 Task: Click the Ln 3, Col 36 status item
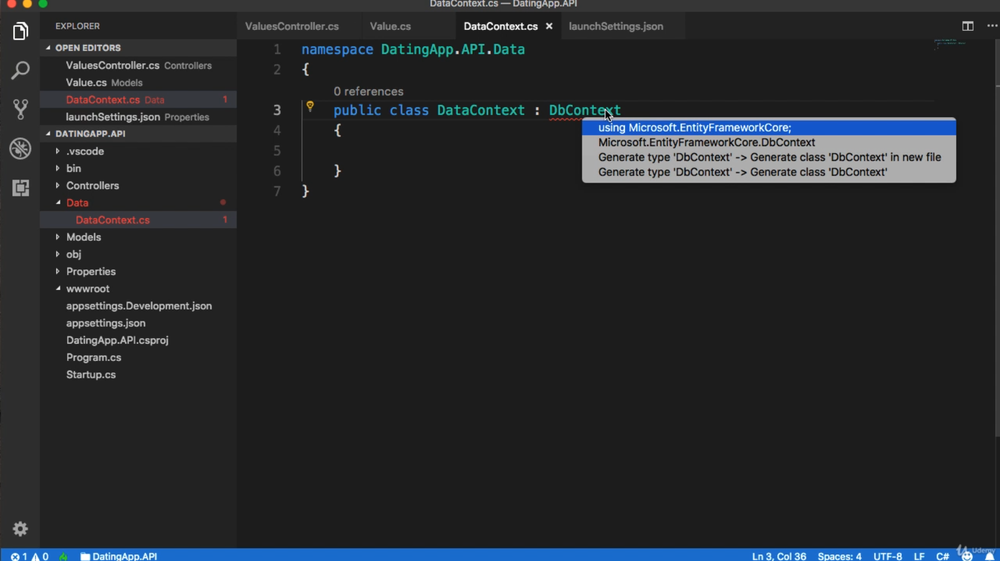pyautogui.click(x=779, y=556)
